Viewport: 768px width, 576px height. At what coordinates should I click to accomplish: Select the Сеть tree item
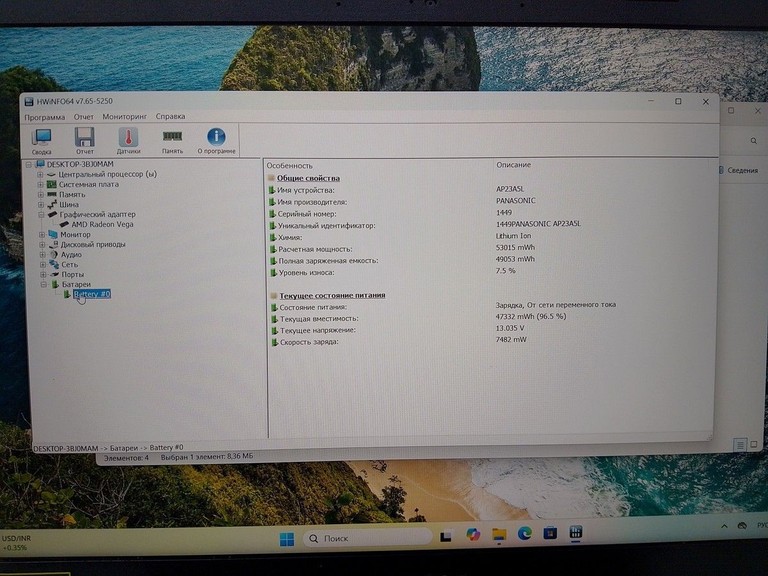[70, 264]
